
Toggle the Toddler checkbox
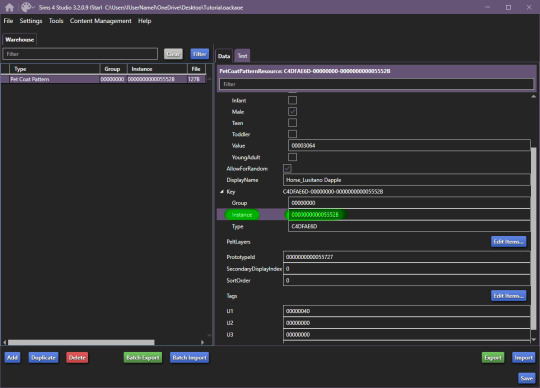292,134
